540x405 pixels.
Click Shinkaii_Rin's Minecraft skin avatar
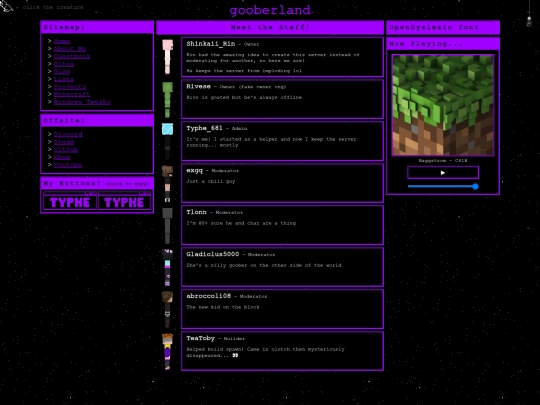pyautogui.click(x=167, y=57)
